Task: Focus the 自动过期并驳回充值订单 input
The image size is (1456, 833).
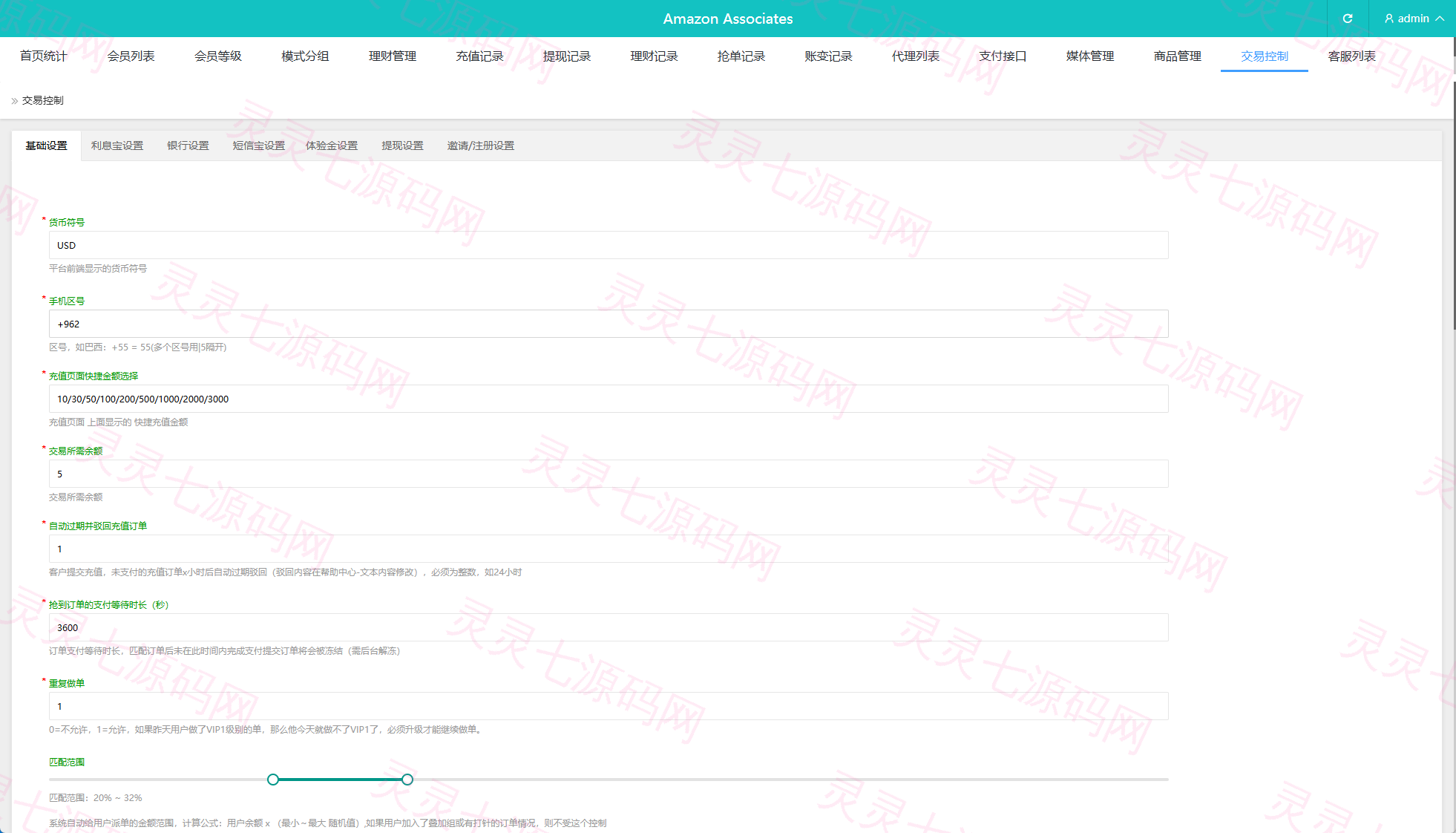Action: coord(609,549)
